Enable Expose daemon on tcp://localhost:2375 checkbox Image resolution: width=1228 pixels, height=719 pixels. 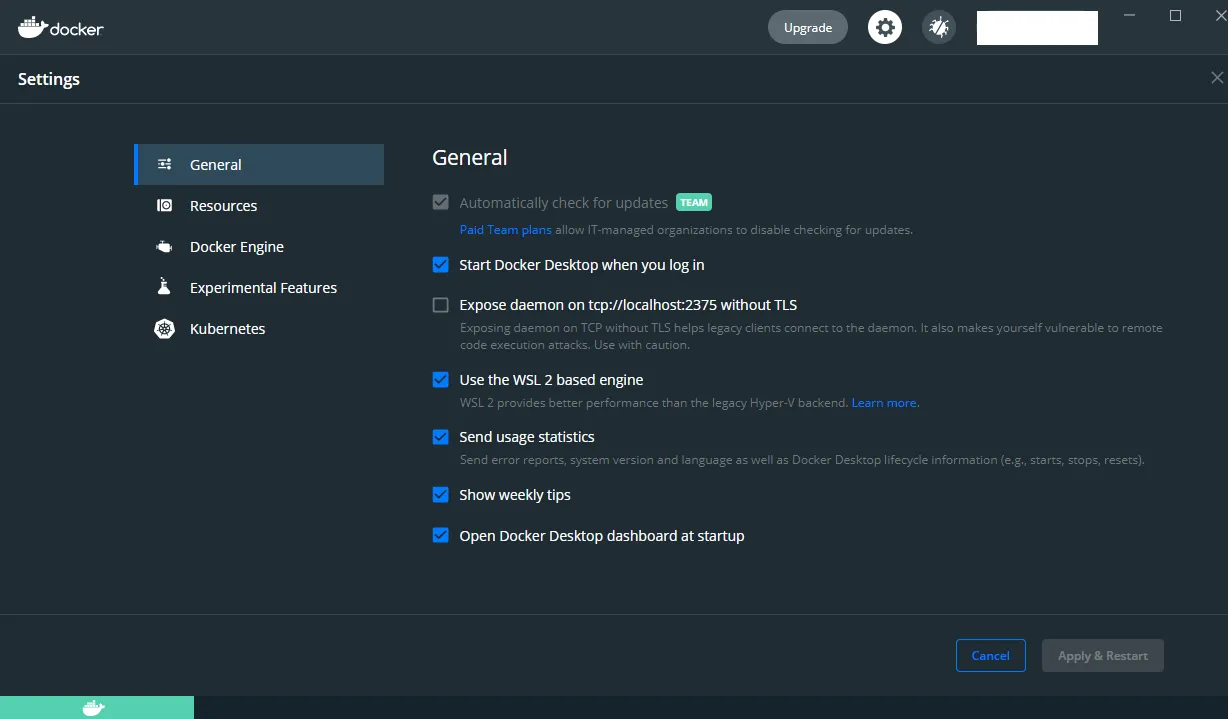[x=440, y=305]
